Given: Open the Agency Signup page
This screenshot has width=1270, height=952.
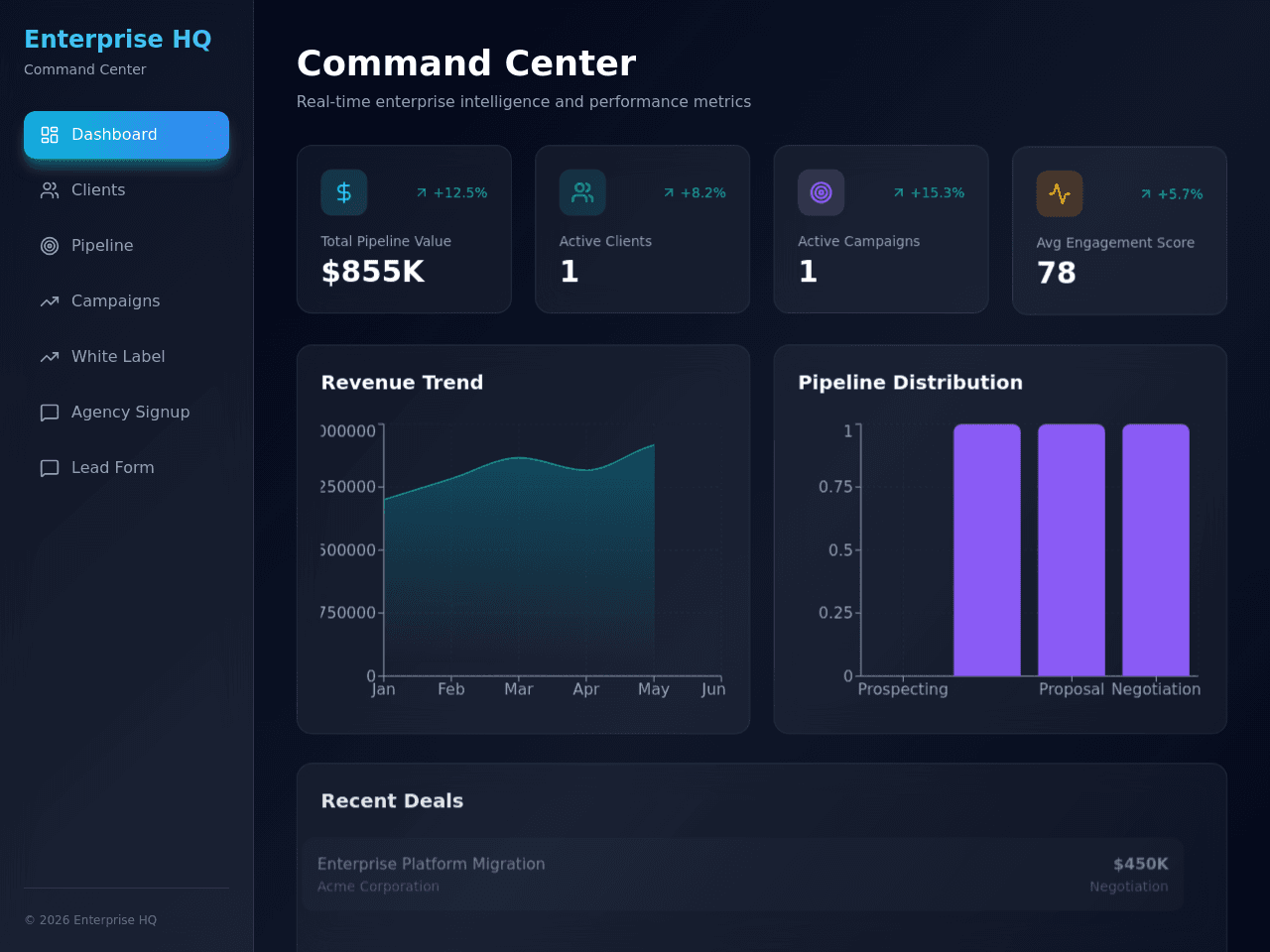Looking at the screenshot, I should (126, 413).
